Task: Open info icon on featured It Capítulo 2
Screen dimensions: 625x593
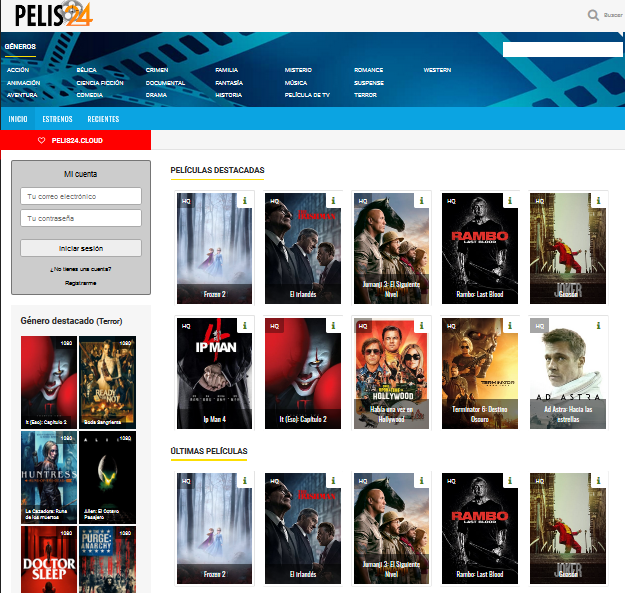Action: 333,326
